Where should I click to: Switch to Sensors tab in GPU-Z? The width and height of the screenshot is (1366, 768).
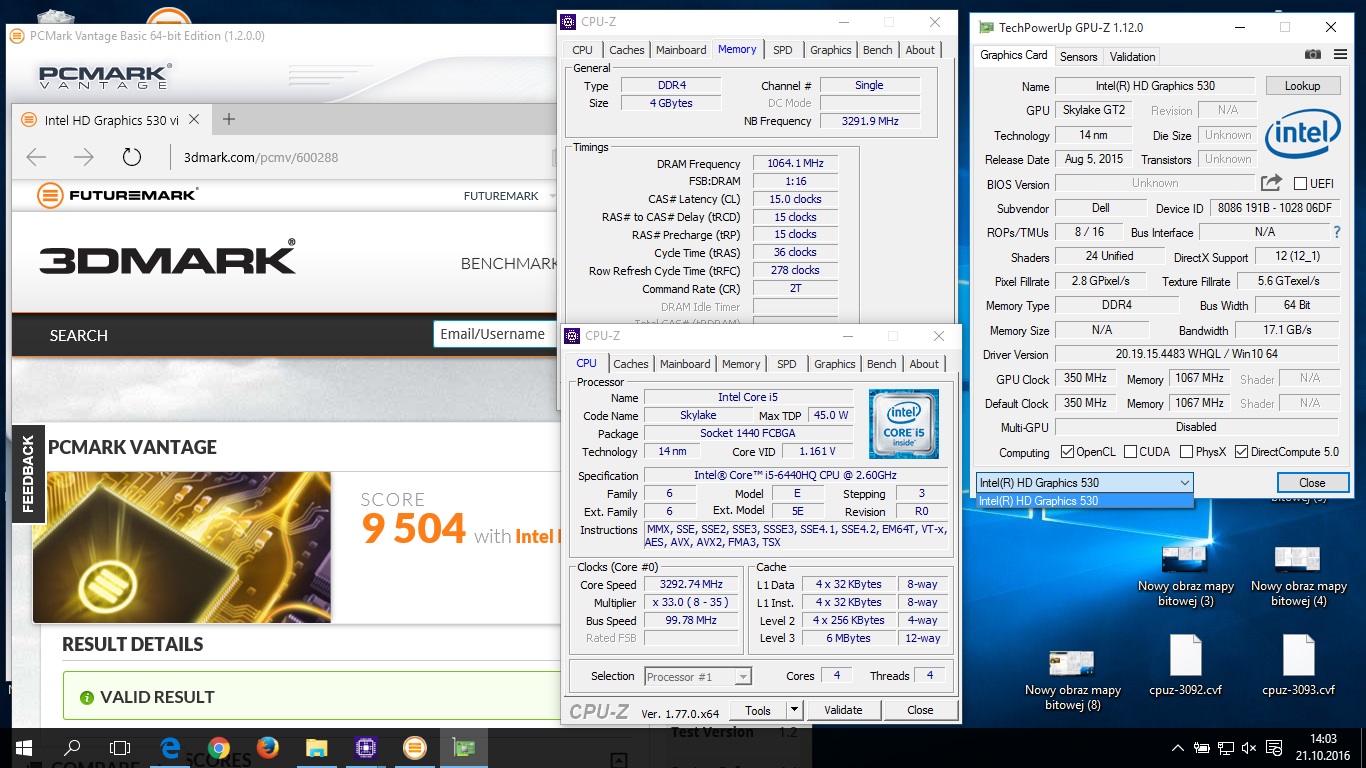click(1078, 57)
